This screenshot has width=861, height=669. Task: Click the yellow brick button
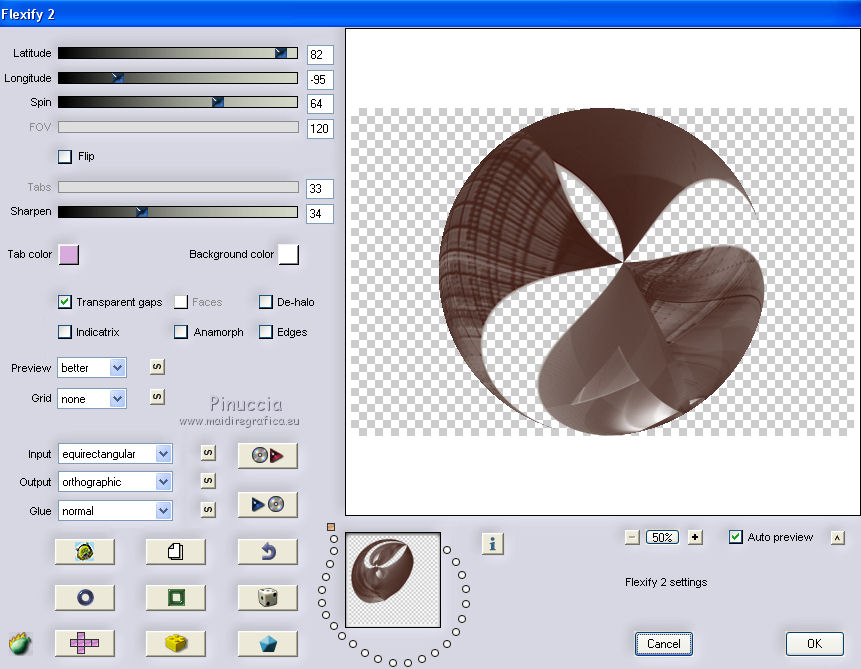pyautogui.click(x=176, y=643)
